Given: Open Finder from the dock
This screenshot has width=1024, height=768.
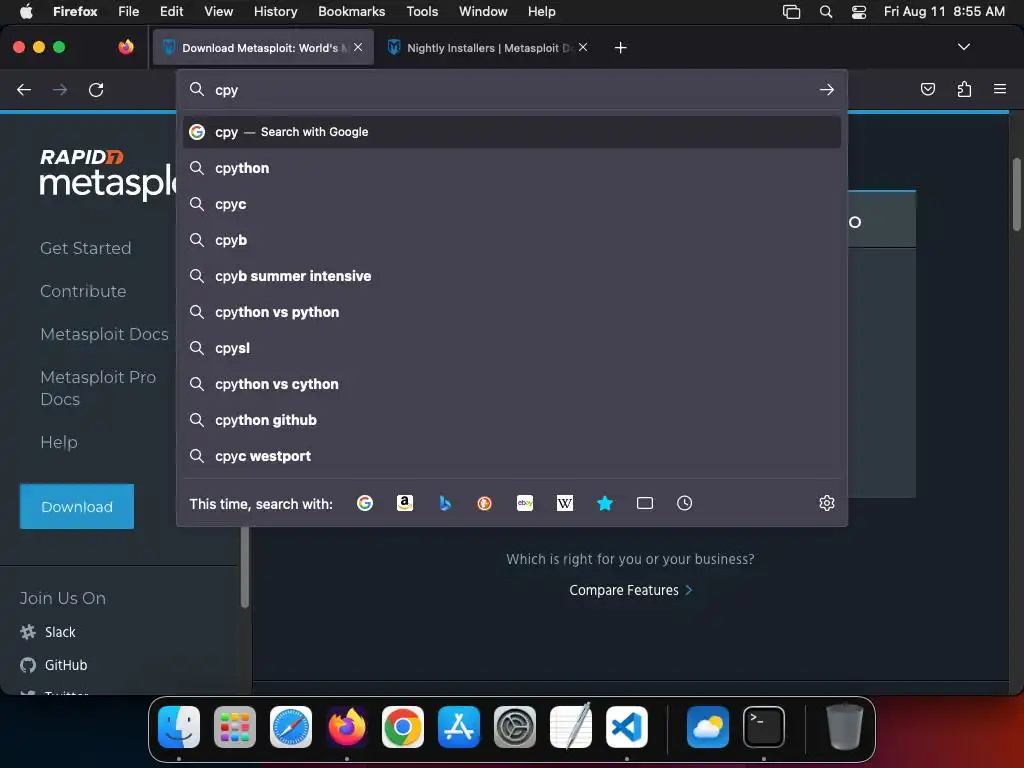Looking at the screenshot, I should pyautogui.click(x=179, y=727).
